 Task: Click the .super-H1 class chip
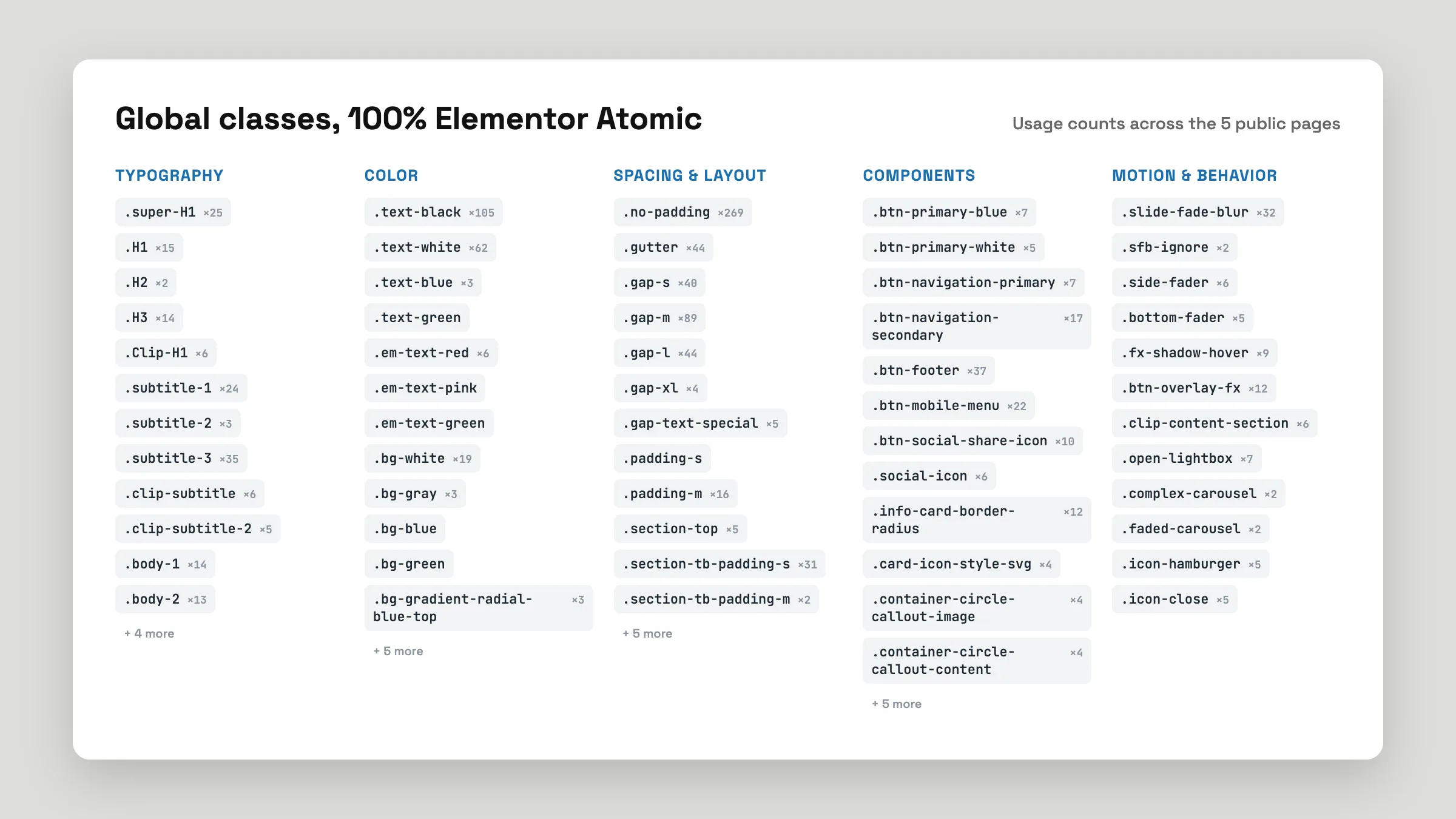(x=173, y=212)
